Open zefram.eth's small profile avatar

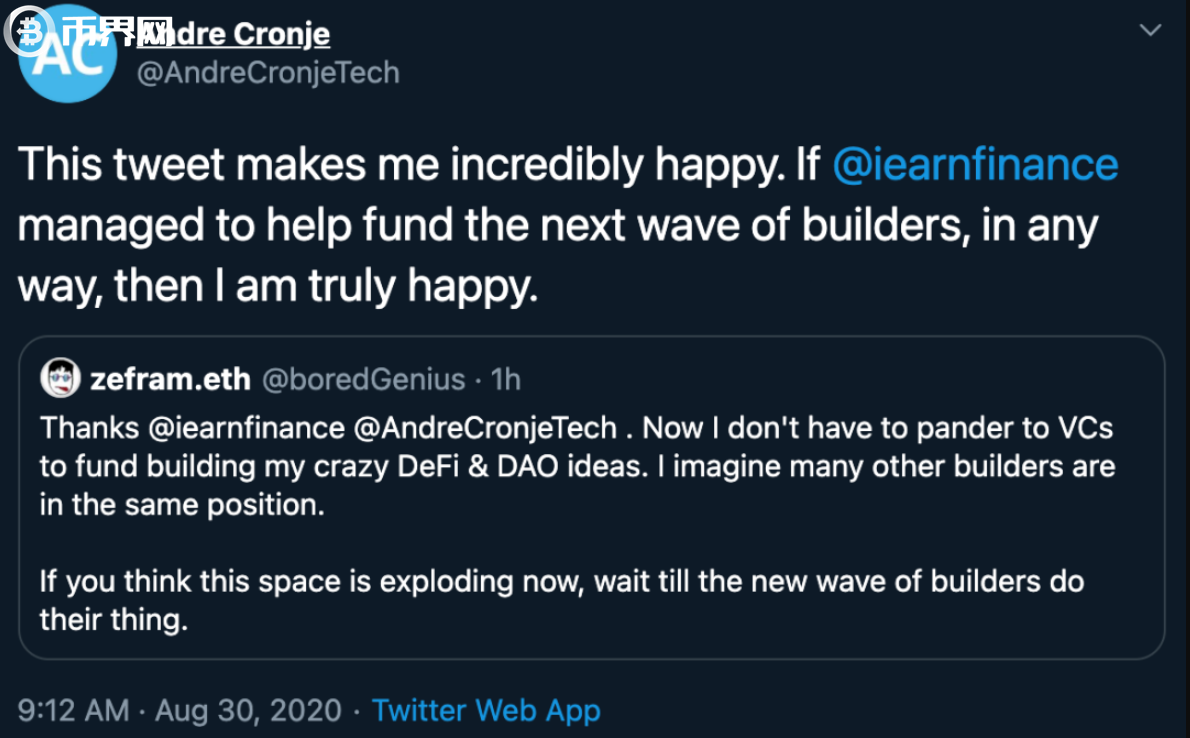[x=60, y=379]
